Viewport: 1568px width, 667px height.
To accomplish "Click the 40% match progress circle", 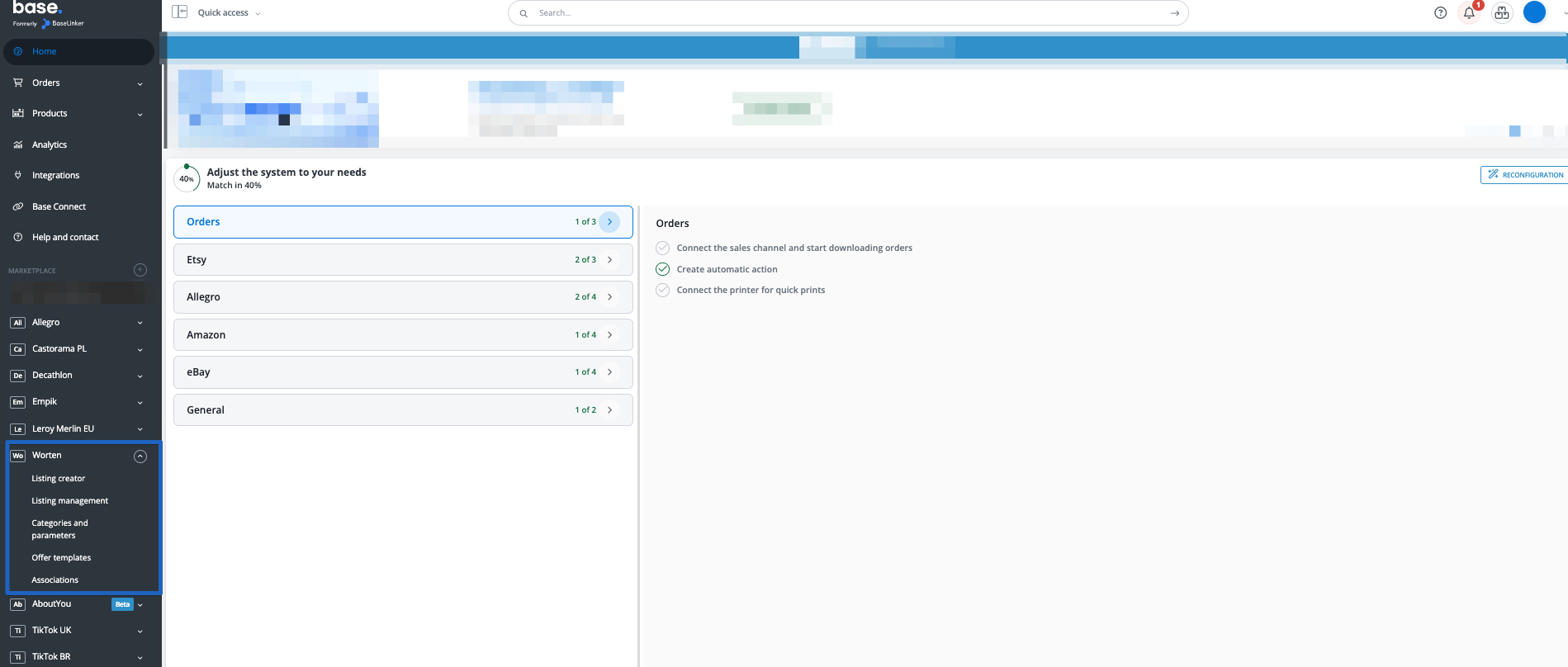I will (187, 178).
